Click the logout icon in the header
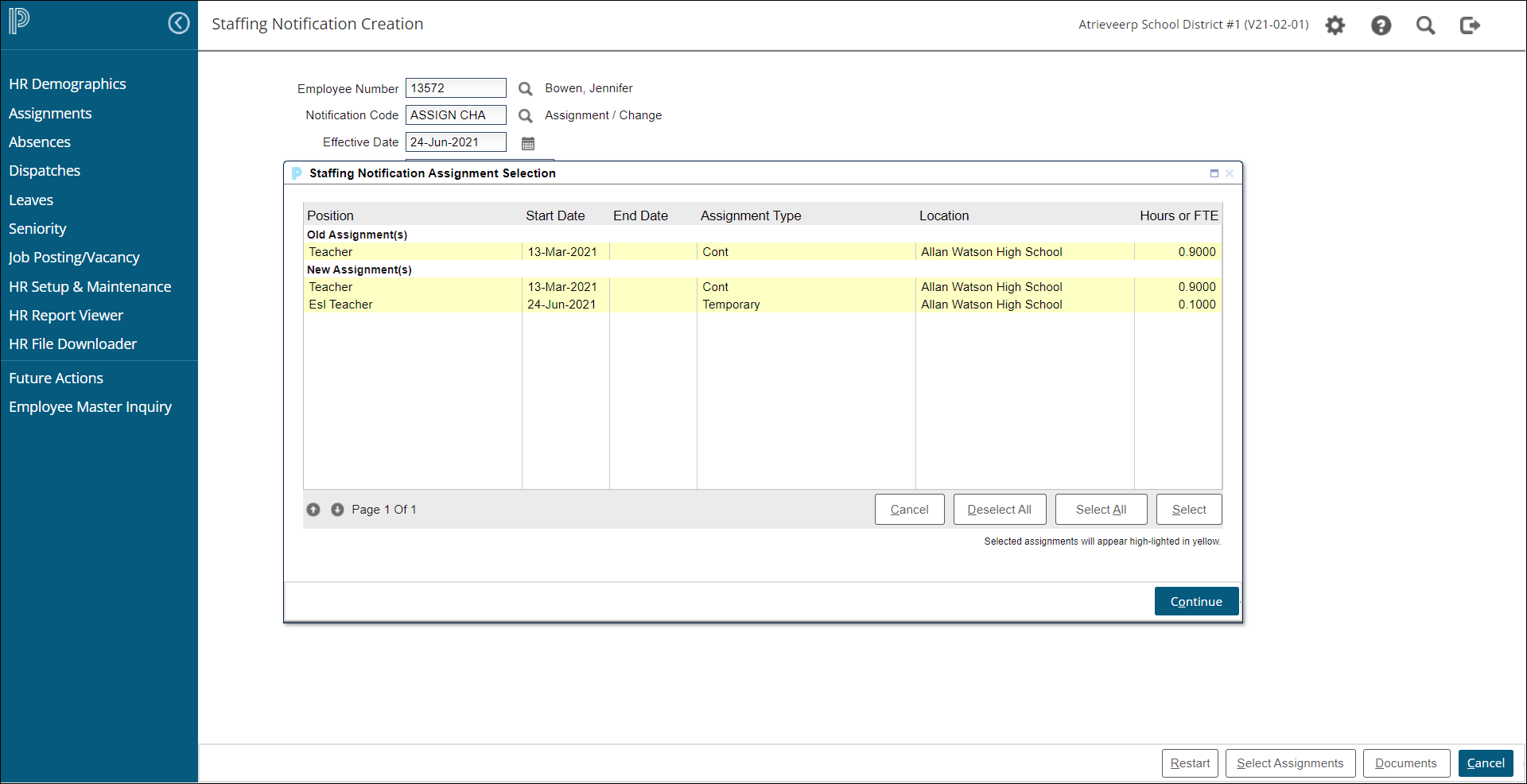 [x=1470, y=25]
